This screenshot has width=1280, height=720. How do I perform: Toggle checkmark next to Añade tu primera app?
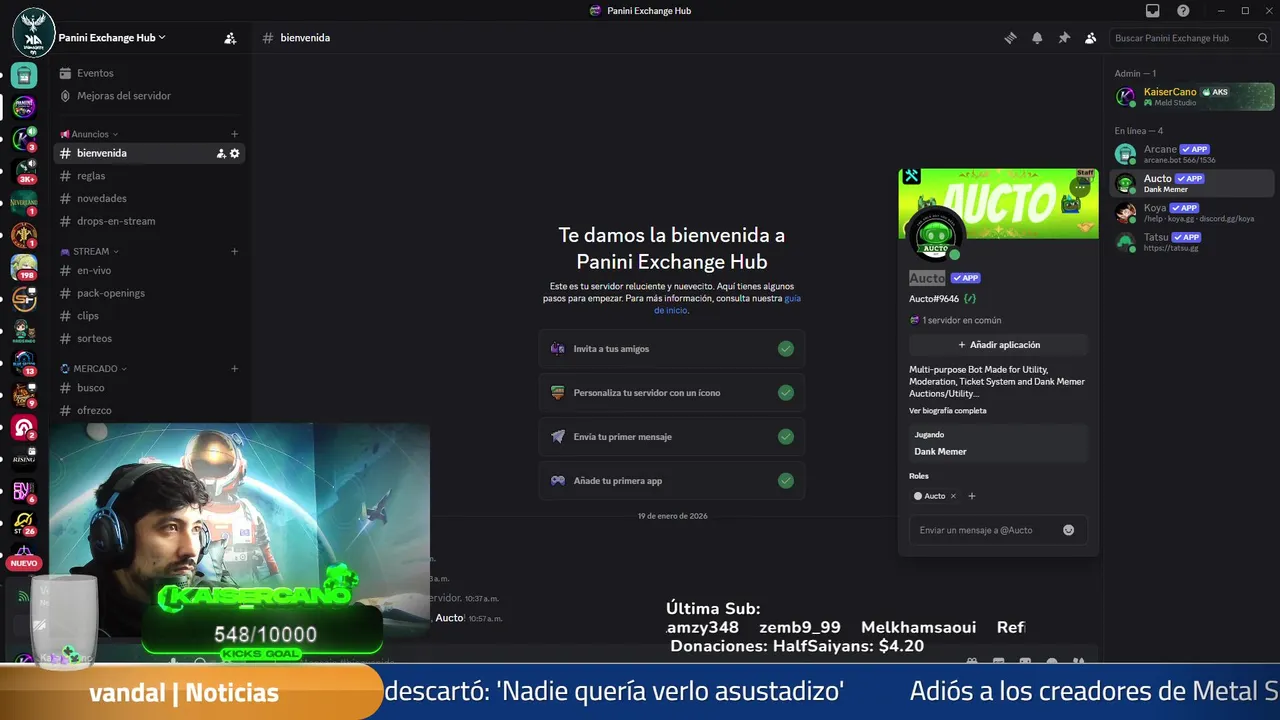pyautogui.click(x=786, y=481)
